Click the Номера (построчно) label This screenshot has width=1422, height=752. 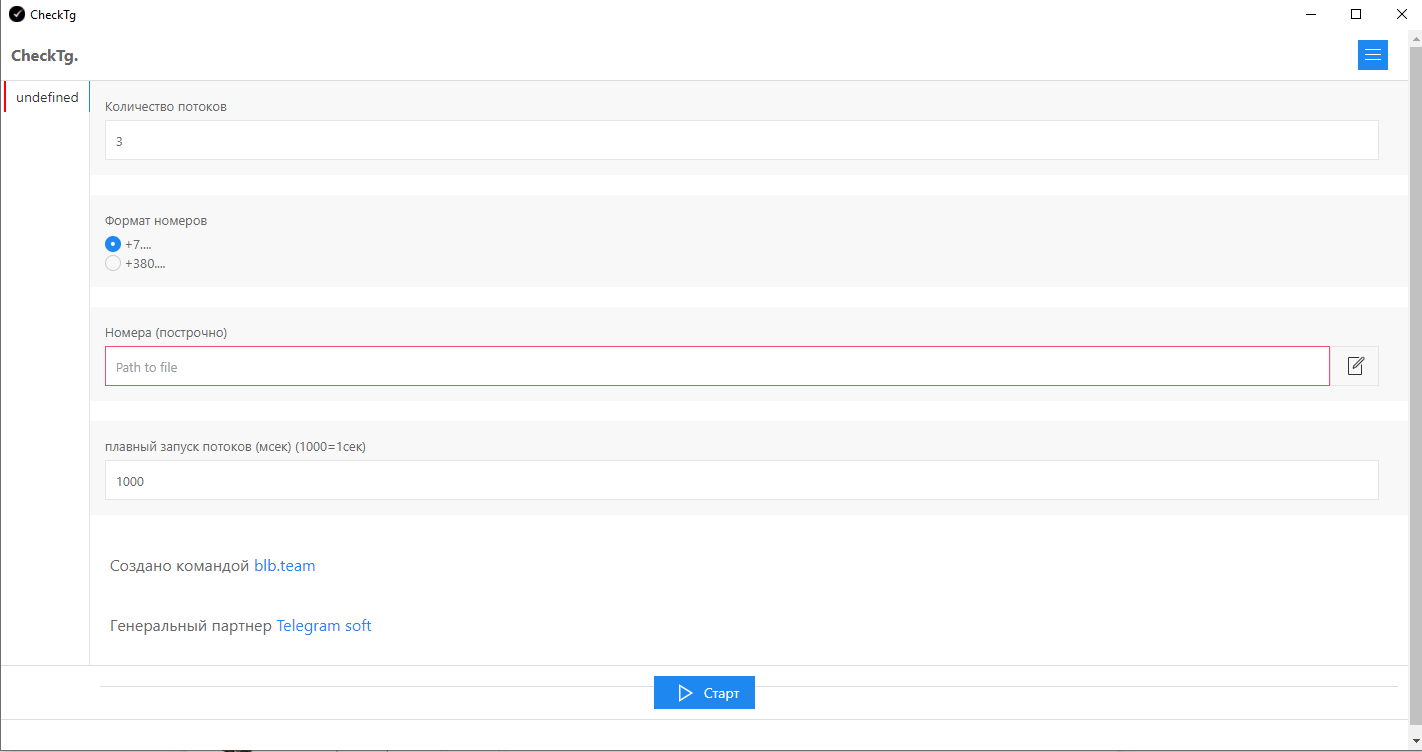(166, 332)
